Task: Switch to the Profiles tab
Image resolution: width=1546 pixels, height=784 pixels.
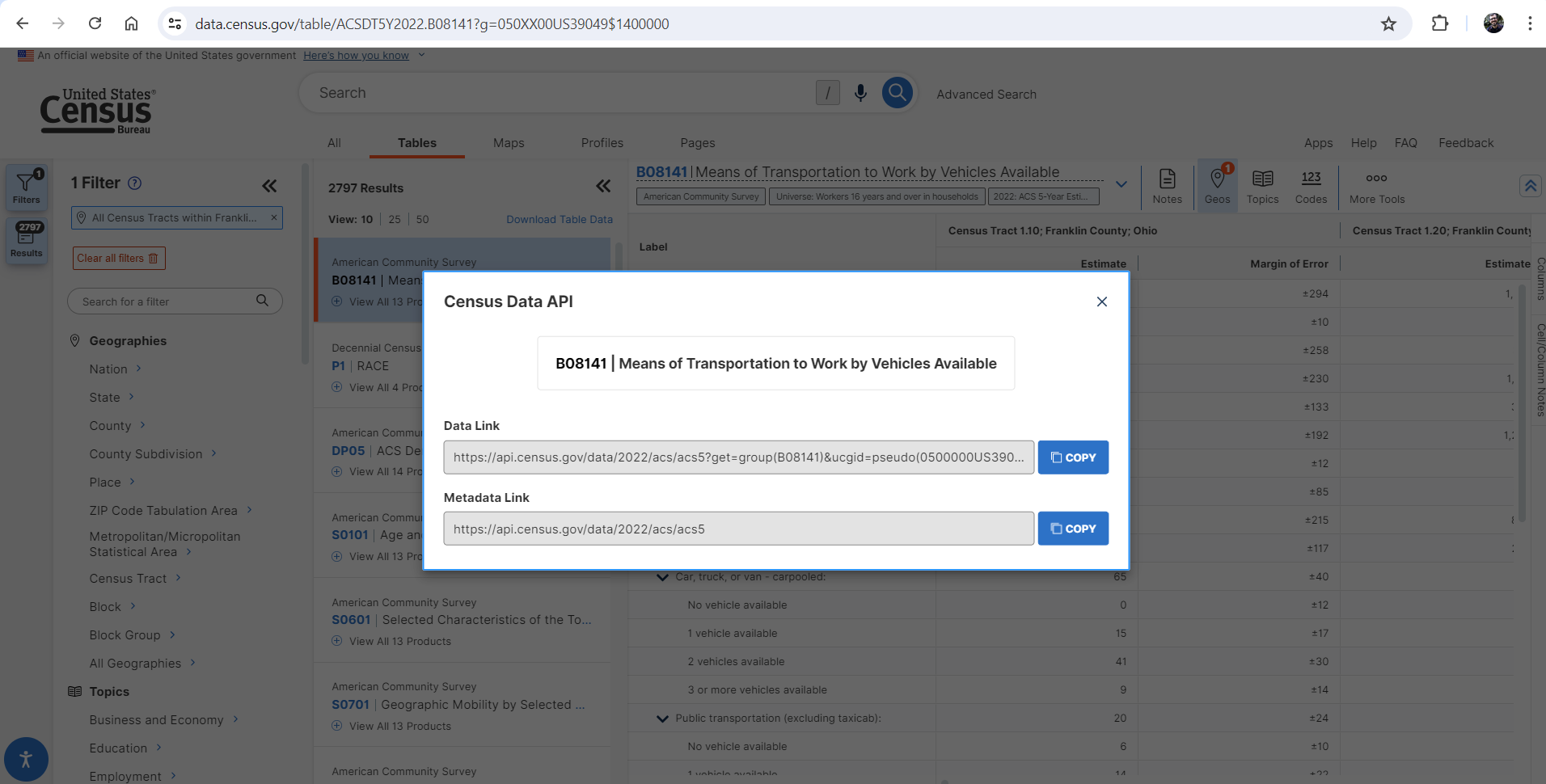Action: tap(602, 142)
